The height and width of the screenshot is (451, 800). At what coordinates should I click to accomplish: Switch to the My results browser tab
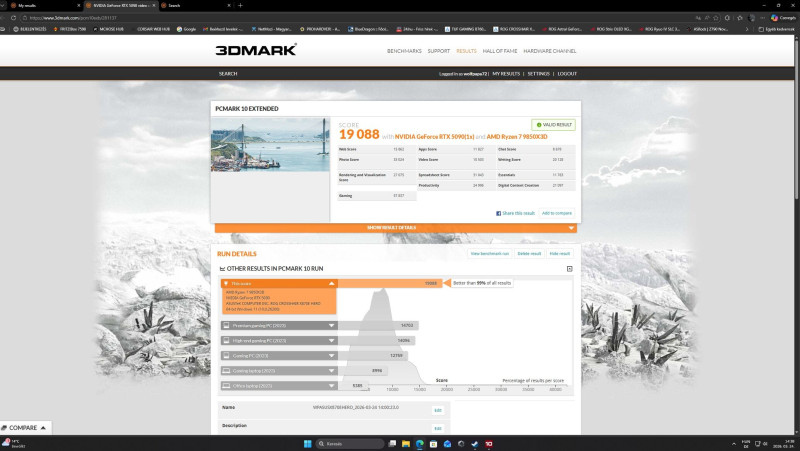tap(43, 5)
